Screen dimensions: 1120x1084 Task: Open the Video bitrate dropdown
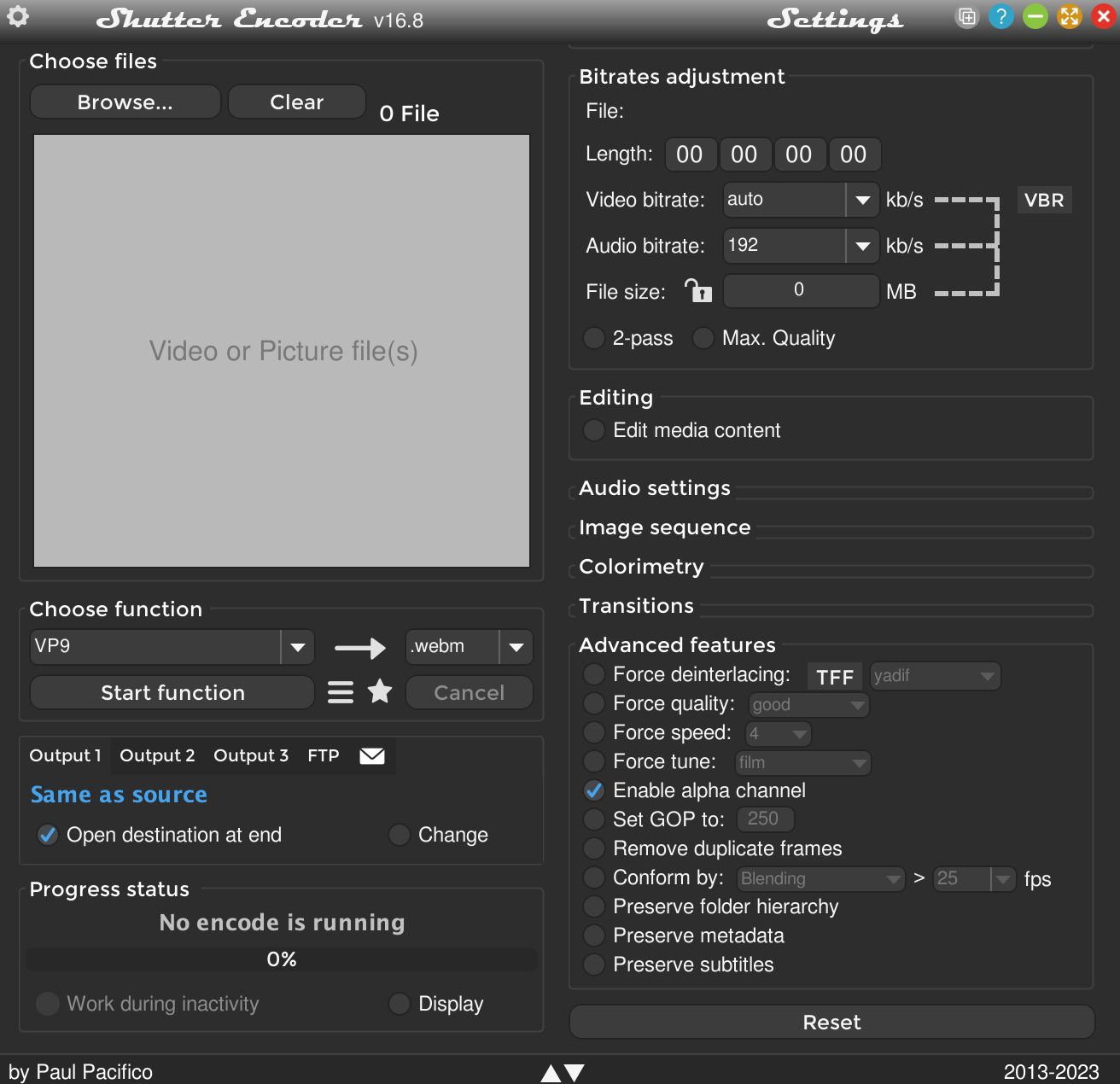click(862, 200)
